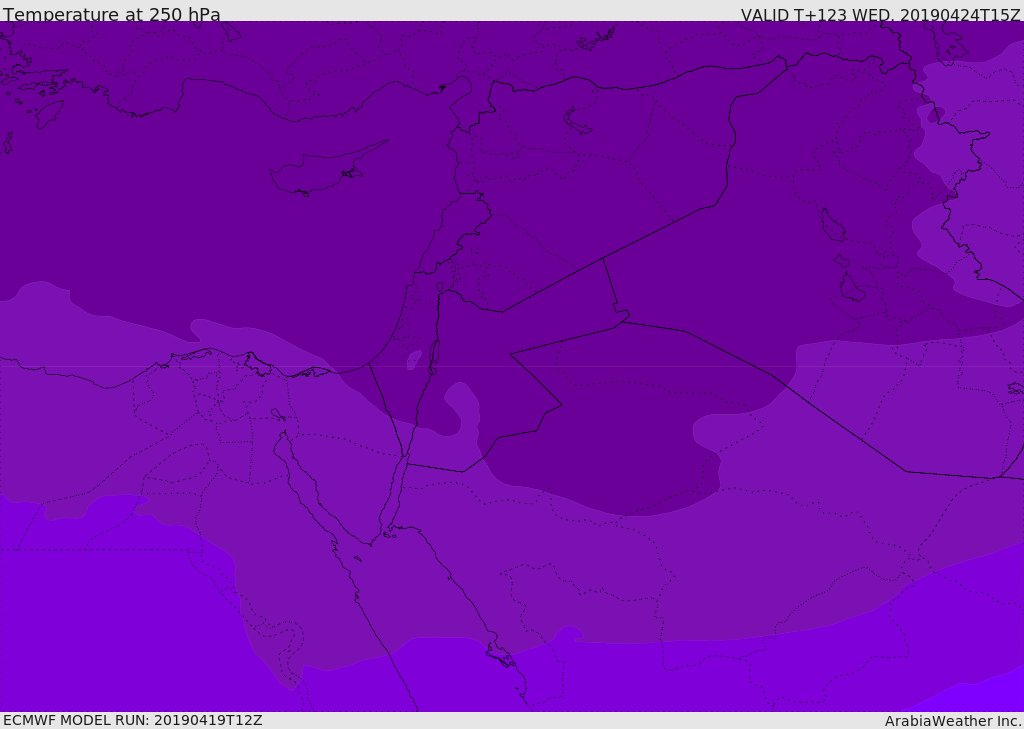Click the ArabiaWeather Inc. credit text

(x=952, y=721)
